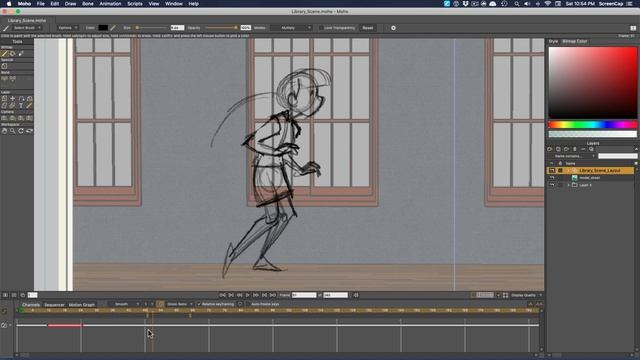The width and height of the screenshot is (640, 360).
Task: Click the volume icon in menu bar
Action: pyautogui.click(x=527, y=4)
